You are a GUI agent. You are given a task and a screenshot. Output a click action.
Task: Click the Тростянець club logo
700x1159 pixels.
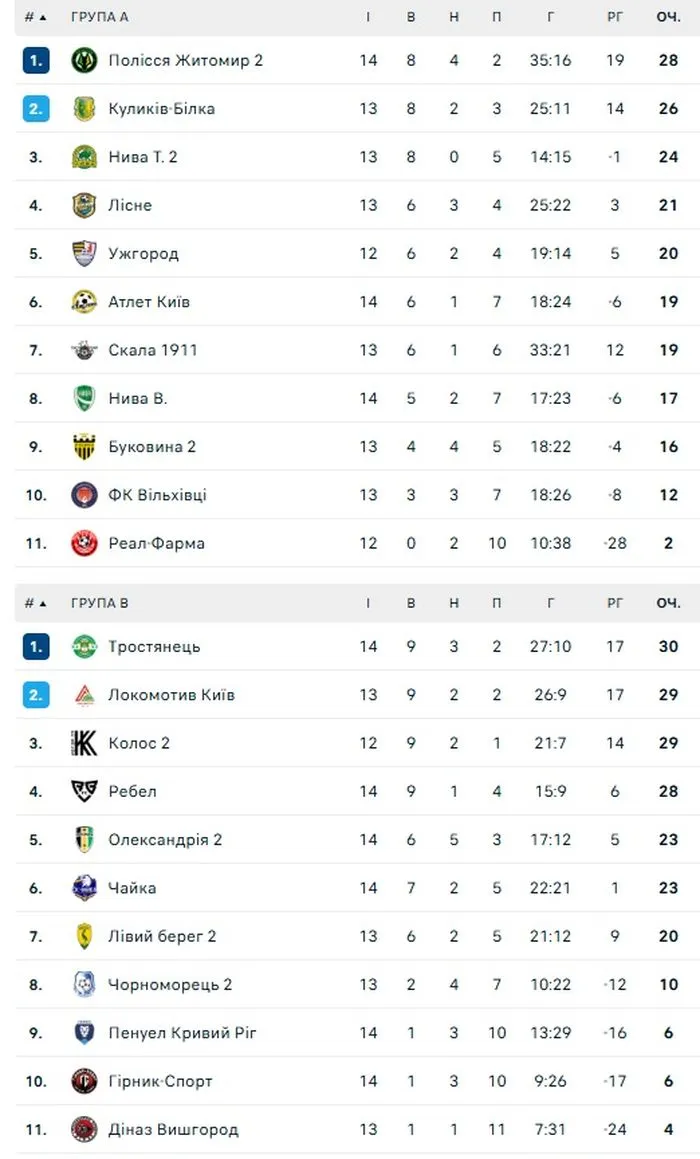click(84, 647)
